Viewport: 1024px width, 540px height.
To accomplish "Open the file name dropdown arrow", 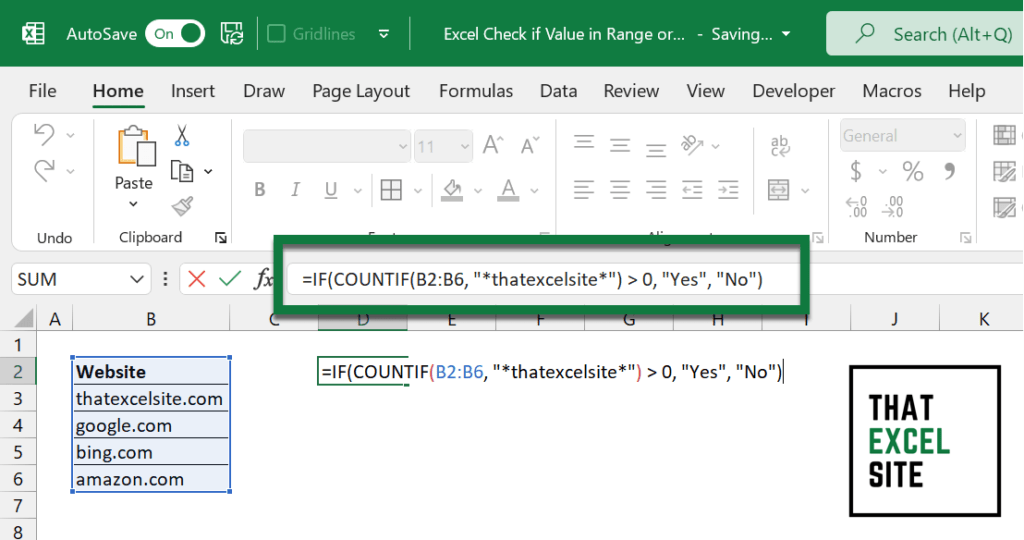I will pyautogui.click(x=786, y=34).
